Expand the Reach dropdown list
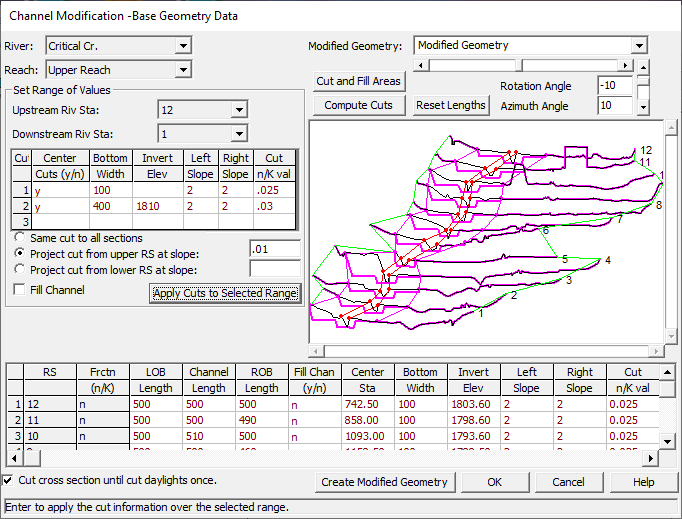Viewport: 682px width, 519px height. coord(182,70)
